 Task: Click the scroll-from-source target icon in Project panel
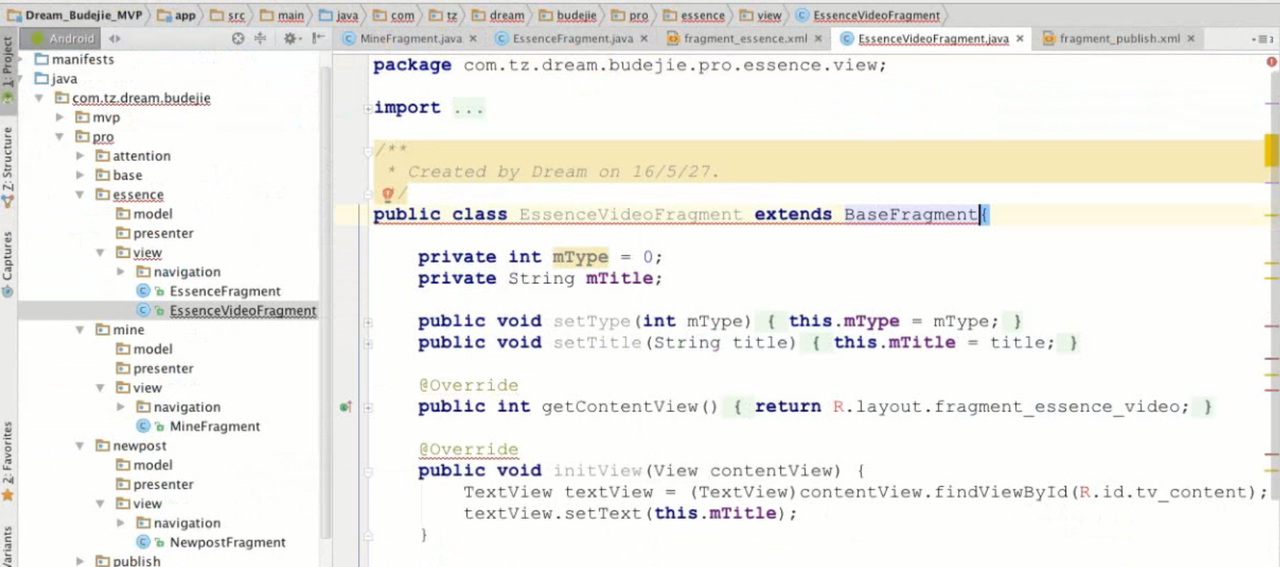tap(238, 39)
